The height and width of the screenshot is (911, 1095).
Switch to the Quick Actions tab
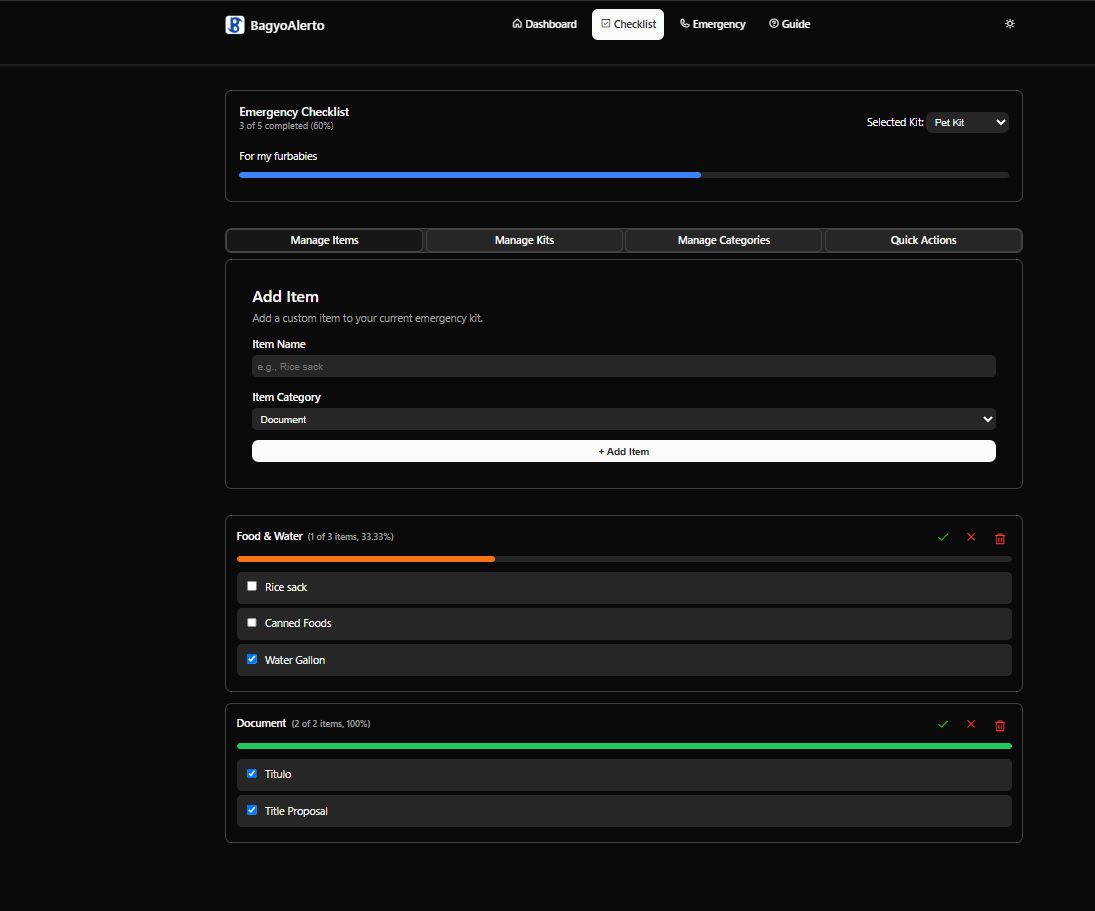923,240
